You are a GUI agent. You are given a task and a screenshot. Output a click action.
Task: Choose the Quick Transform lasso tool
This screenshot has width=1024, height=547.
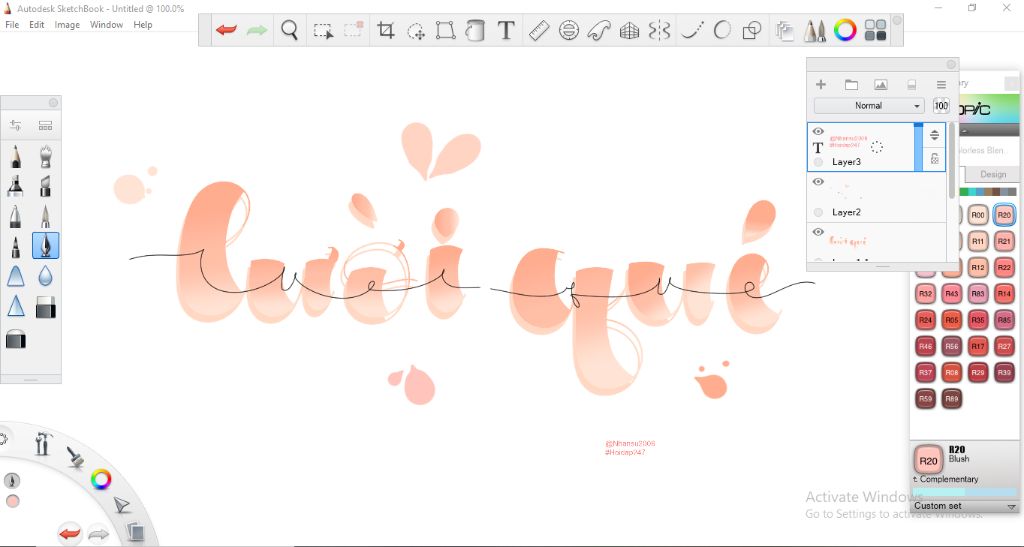pos(416,31)
